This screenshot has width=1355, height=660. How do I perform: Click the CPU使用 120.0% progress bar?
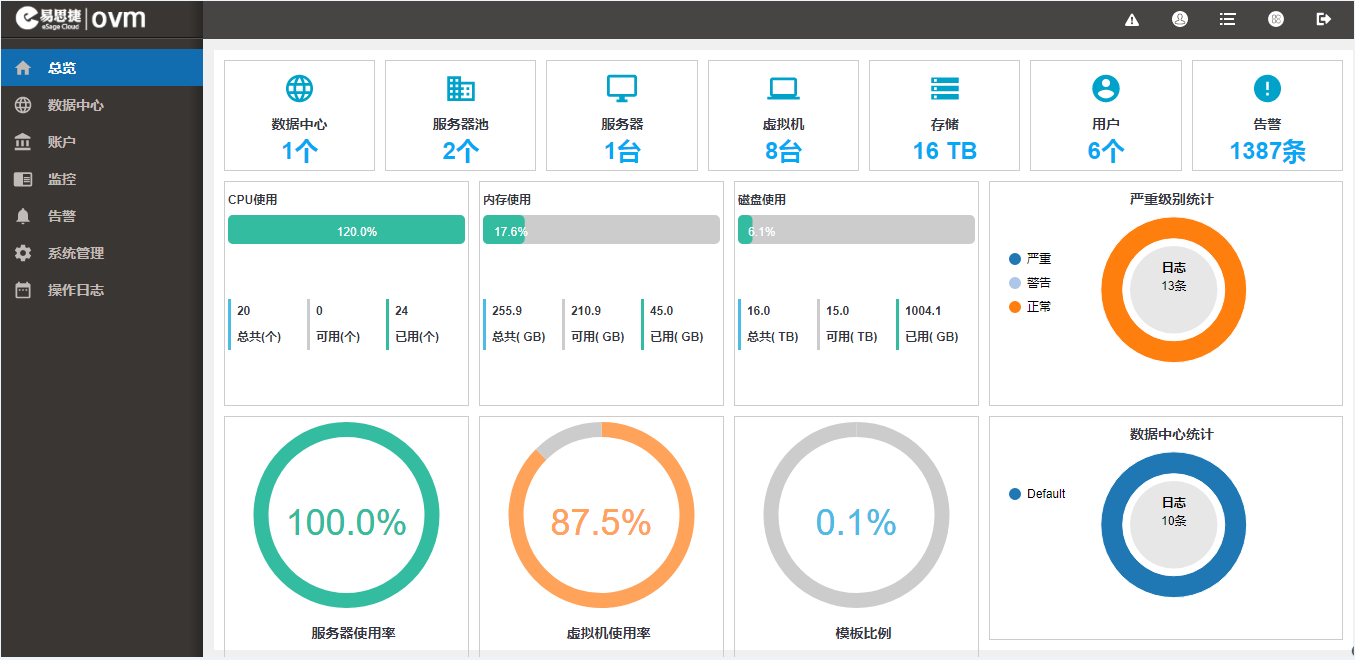tap(346, 230)
